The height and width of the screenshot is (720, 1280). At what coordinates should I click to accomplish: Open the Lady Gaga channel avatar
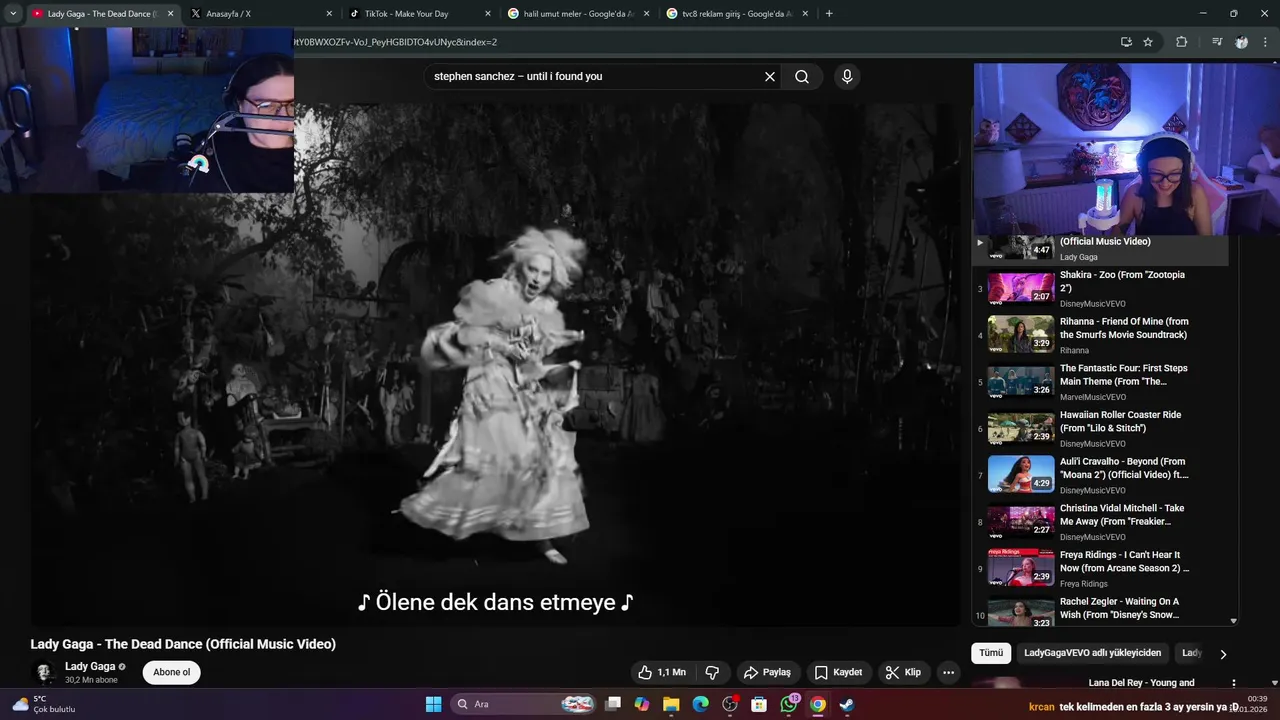coord(44,672)
